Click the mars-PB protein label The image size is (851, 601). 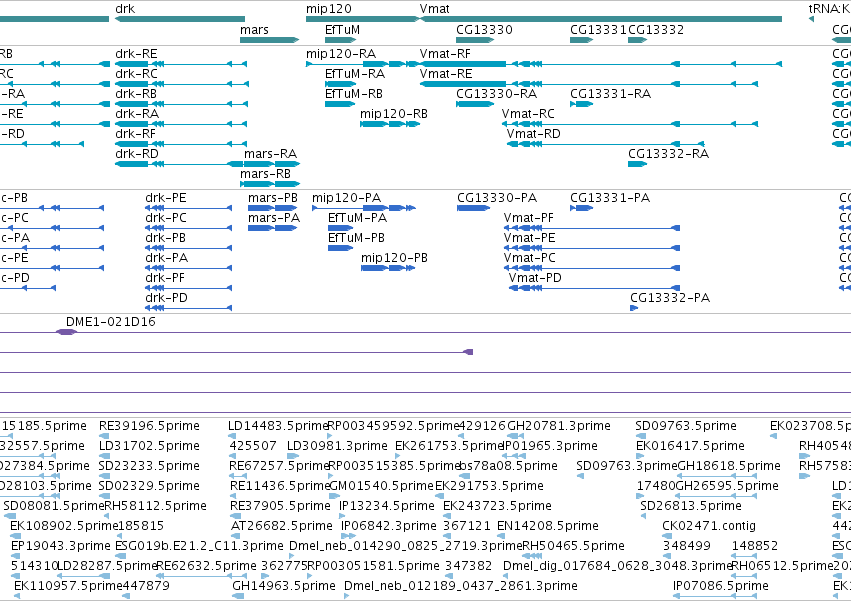pos(272,198)
